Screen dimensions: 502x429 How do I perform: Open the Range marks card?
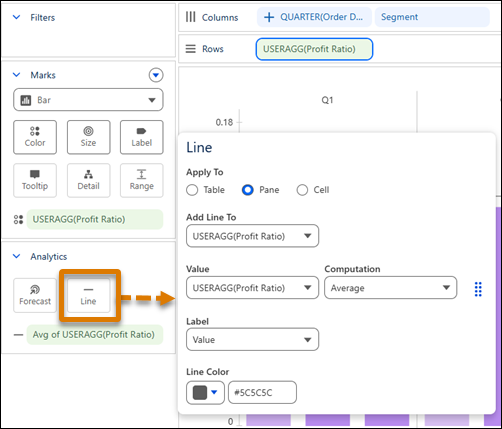click(142, 180)
